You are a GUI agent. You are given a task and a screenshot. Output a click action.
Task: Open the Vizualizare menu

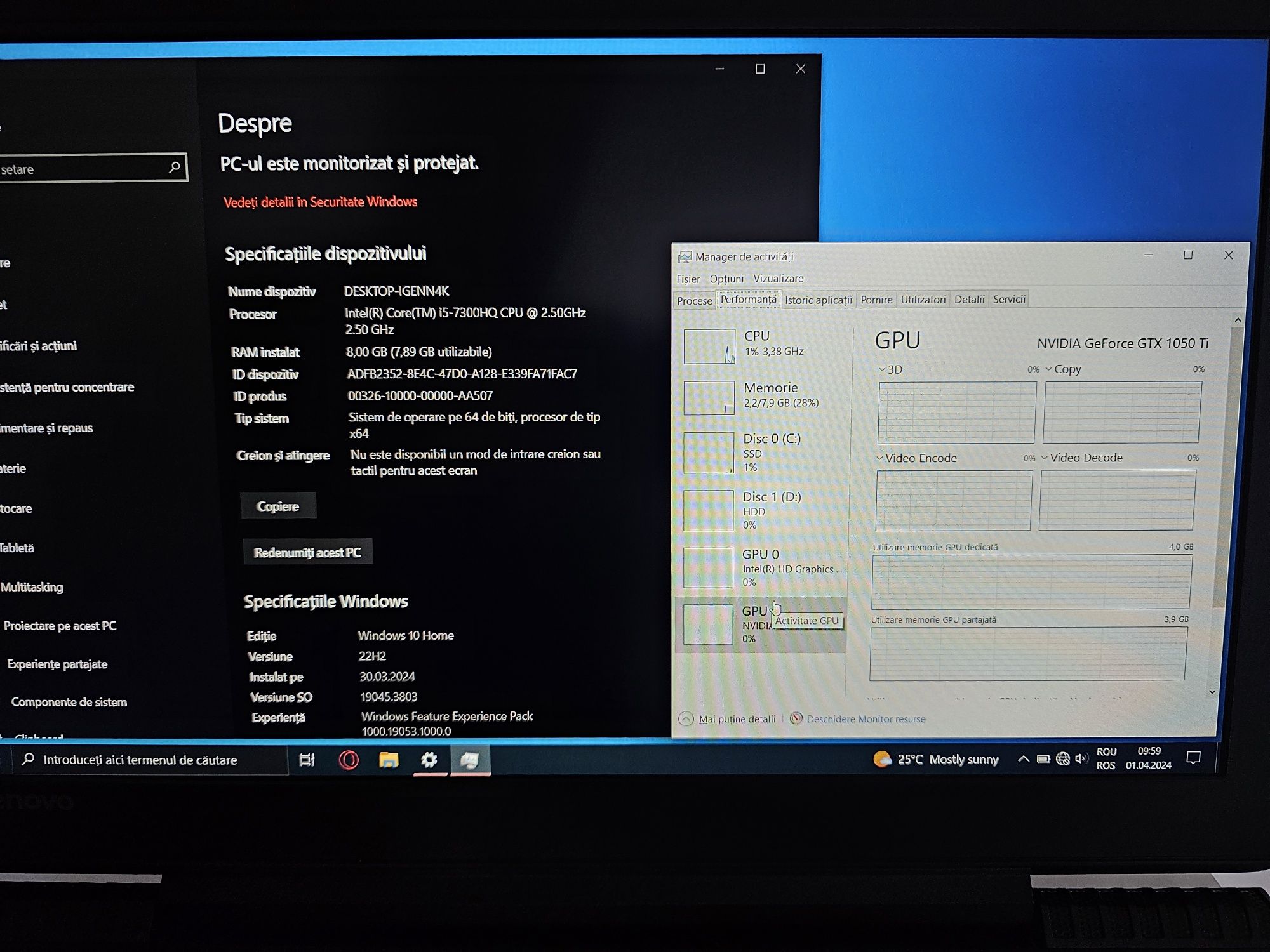click(x=779, y=279)
